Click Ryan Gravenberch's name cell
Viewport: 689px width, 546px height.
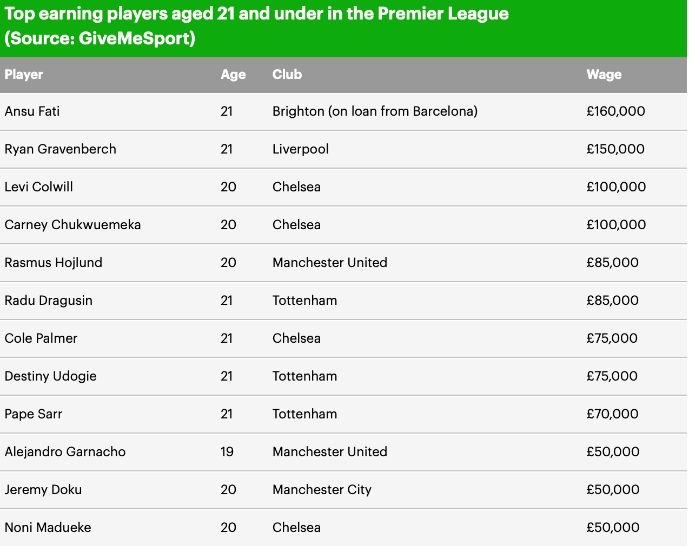pos(61,149)
